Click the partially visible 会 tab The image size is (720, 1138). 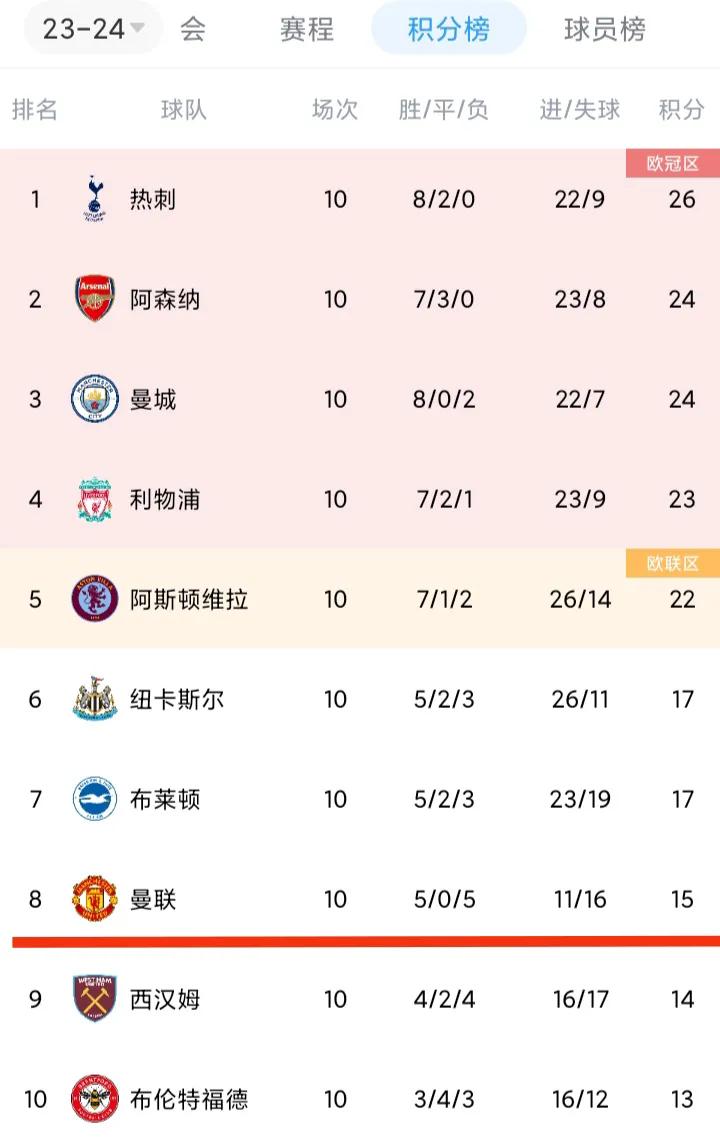[193, 29]
